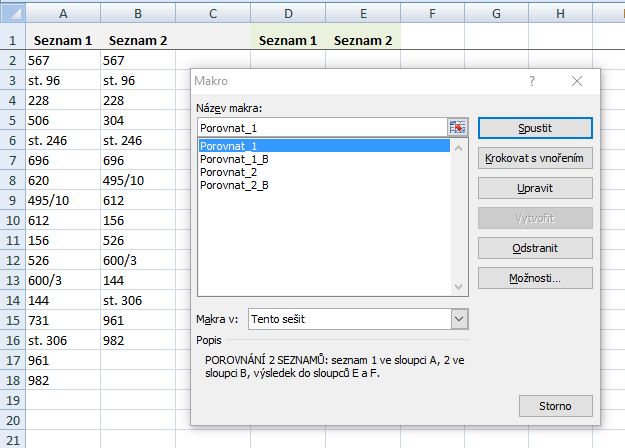Choose Porovnat_2_B macro entry

tap(234, 185)
